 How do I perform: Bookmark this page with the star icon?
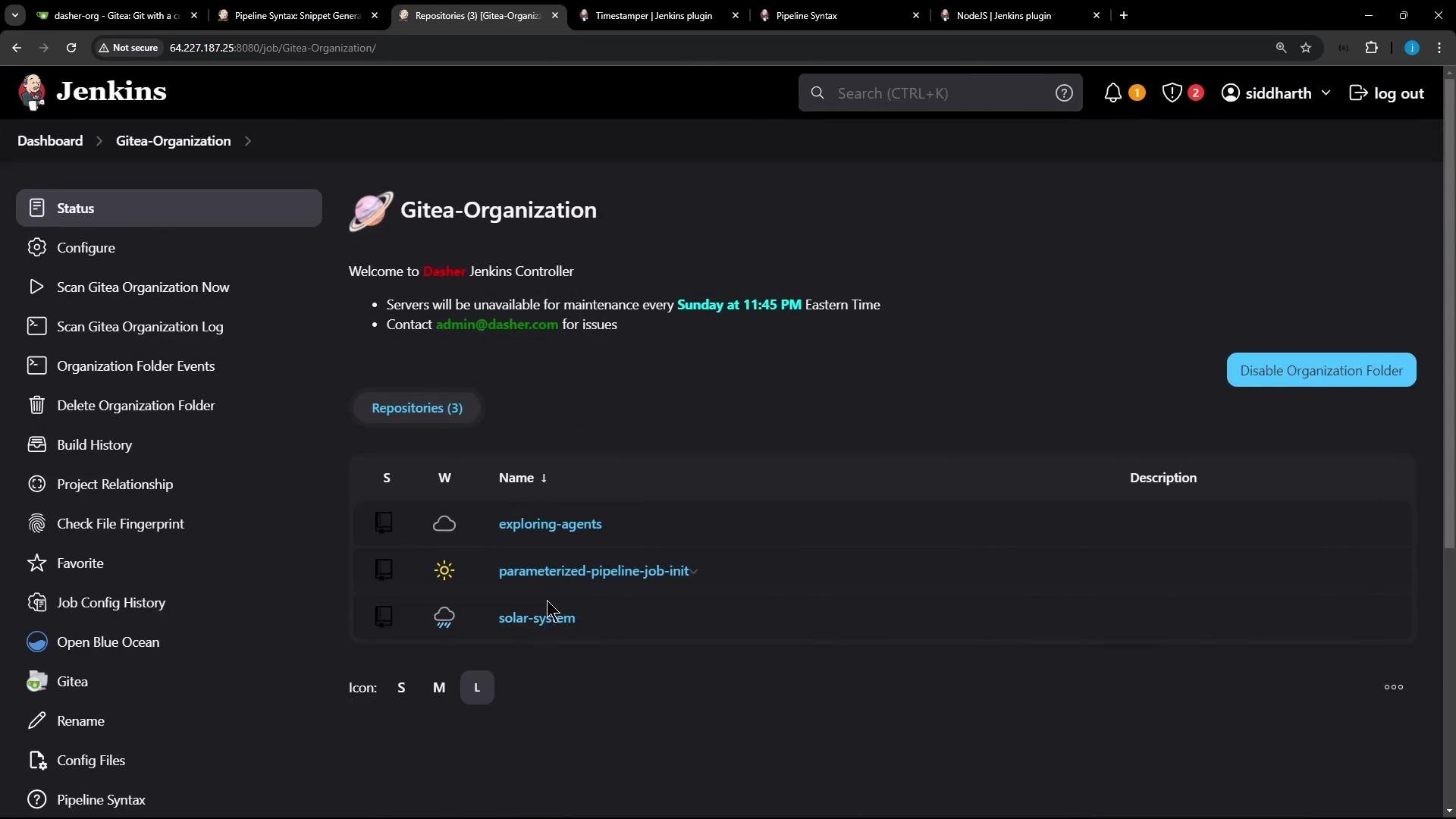(1306, 48)
